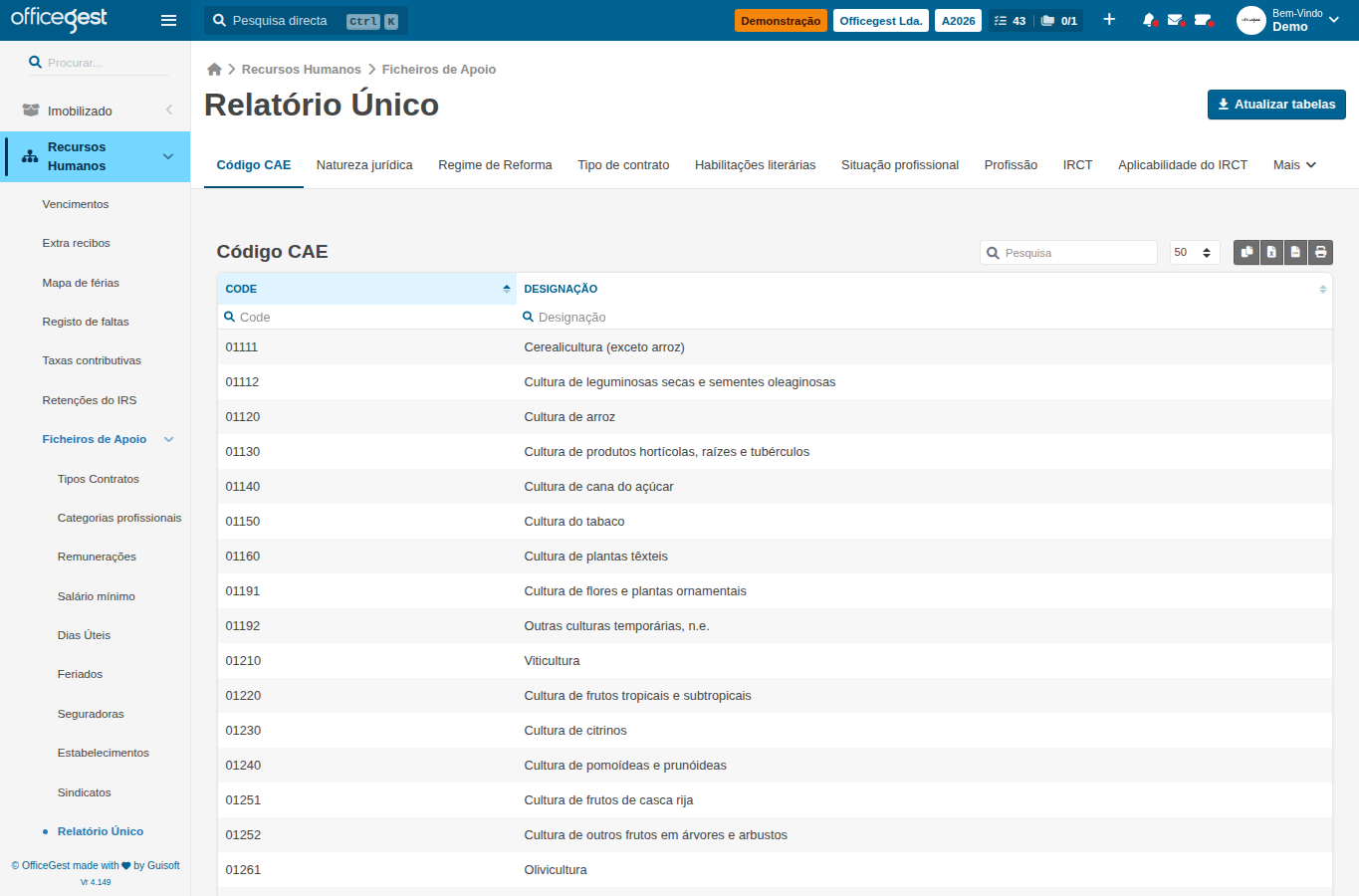This screenshot has width=1359, height=896.
Task: Switch to the Tipo de contrato tab
Action: 623,165
